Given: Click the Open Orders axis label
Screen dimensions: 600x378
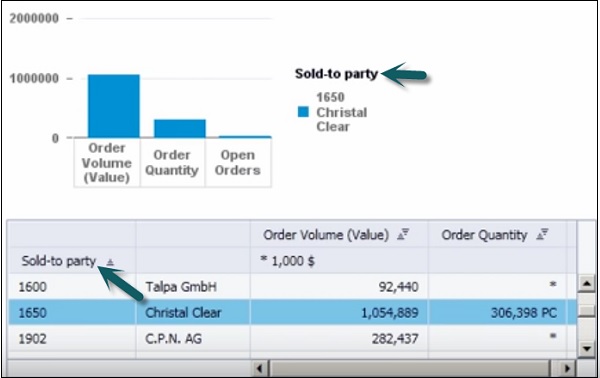Looking at the screenshot, I should (238, 163).
